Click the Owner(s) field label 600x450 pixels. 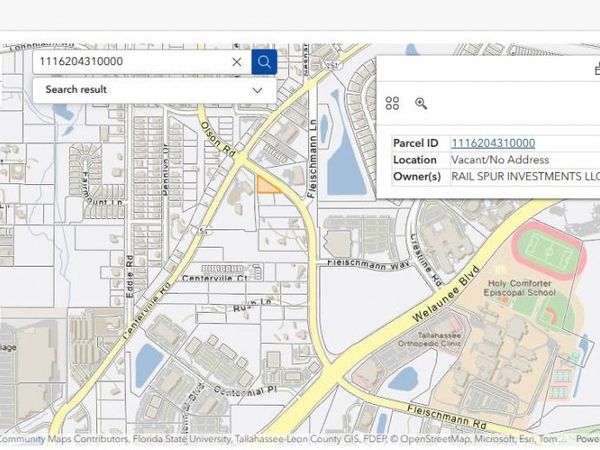[x=417, y=176]
